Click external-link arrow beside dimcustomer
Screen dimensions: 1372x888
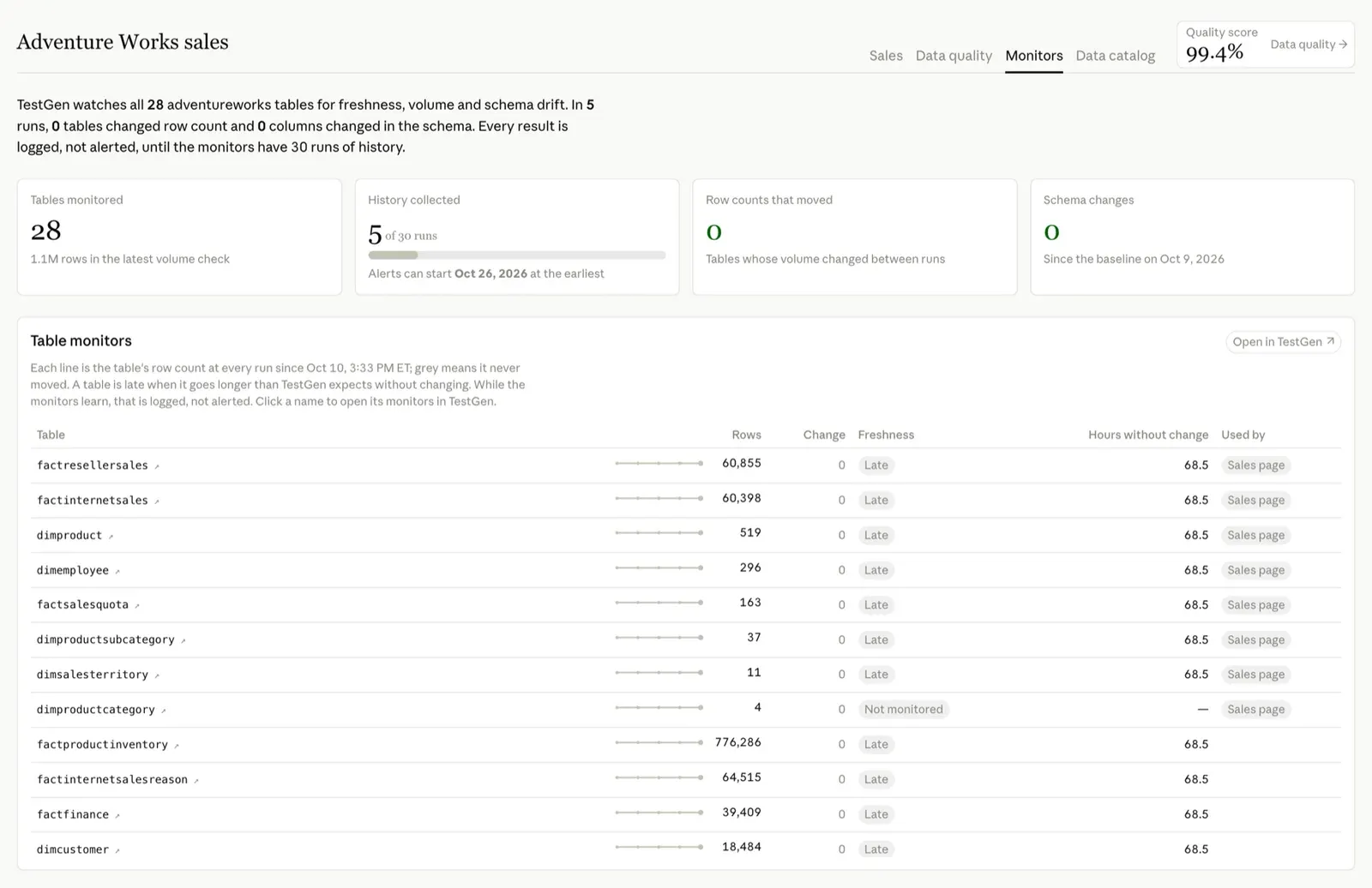[117, 851]
